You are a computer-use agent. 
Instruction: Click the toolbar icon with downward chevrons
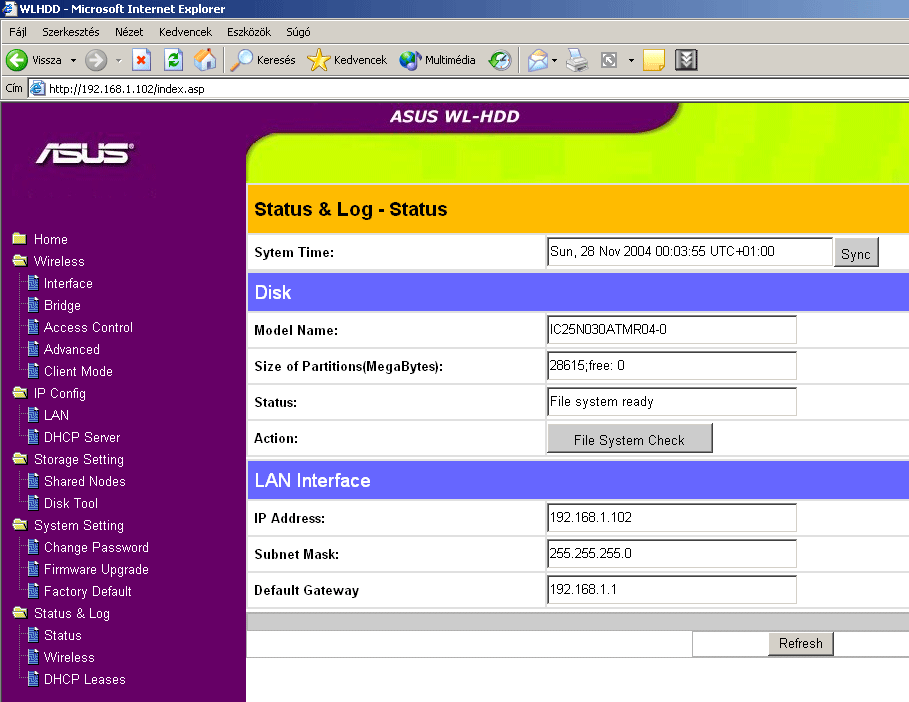pos(686,60)
